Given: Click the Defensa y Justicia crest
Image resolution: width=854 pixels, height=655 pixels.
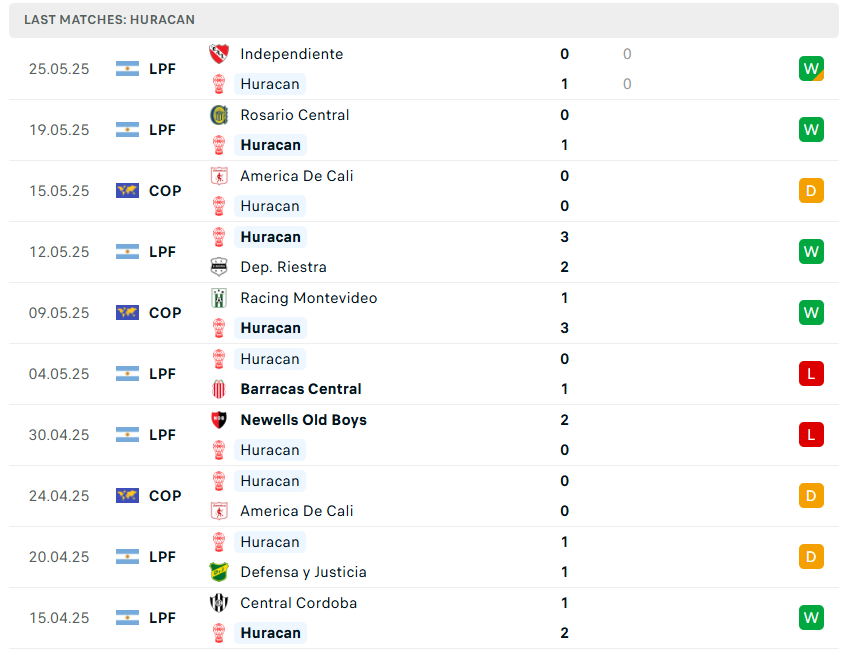Looking at the screenshot, I should click(x=218, y=572).
